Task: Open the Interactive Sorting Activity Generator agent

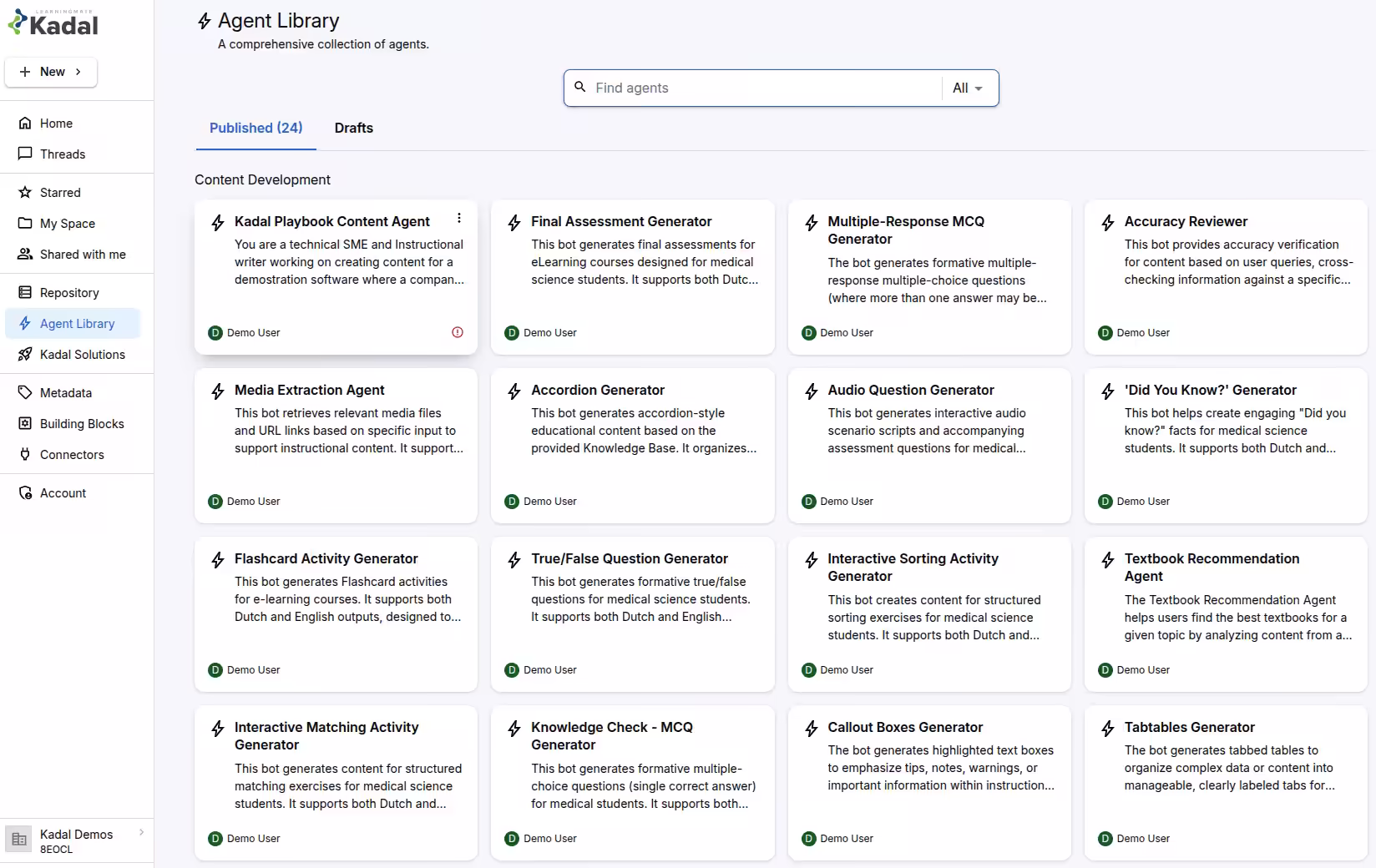Action: tap(929, 614)
